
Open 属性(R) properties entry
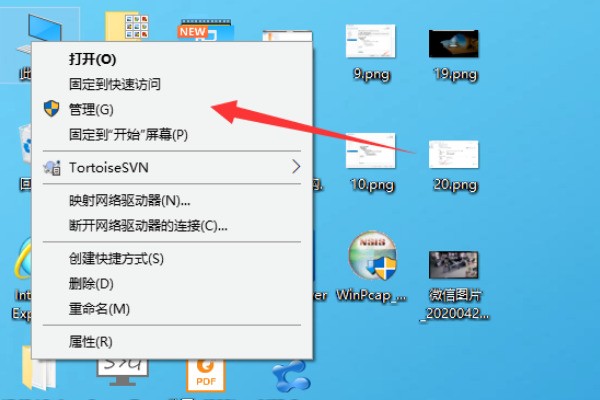(x=172, y=342)
